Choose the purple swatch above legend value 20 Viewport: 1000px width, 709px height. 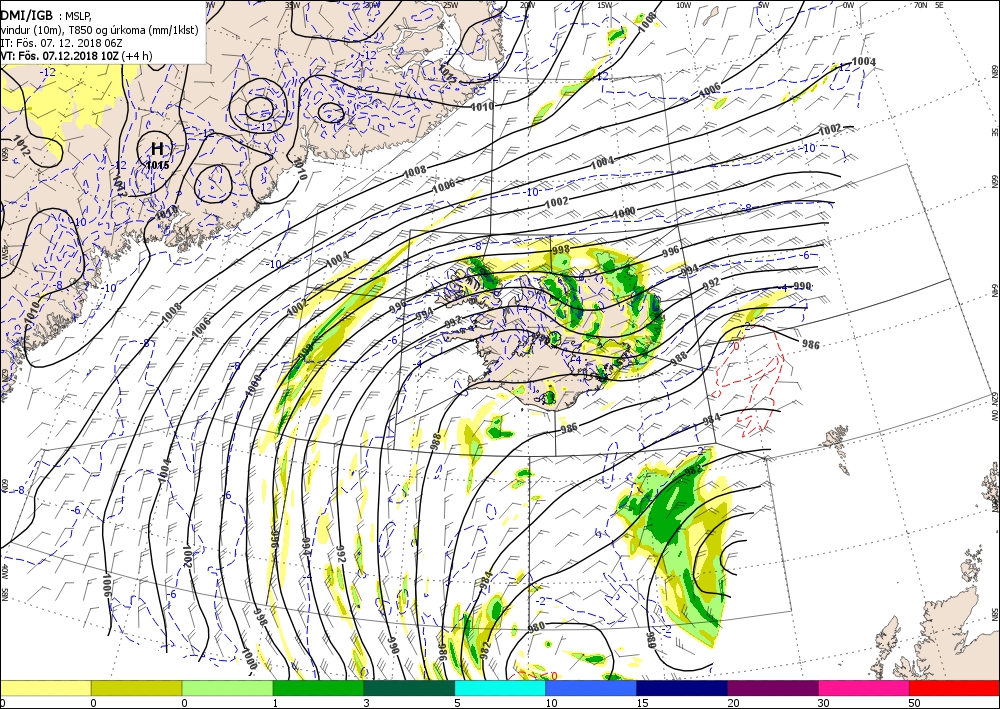pos(772,687)
